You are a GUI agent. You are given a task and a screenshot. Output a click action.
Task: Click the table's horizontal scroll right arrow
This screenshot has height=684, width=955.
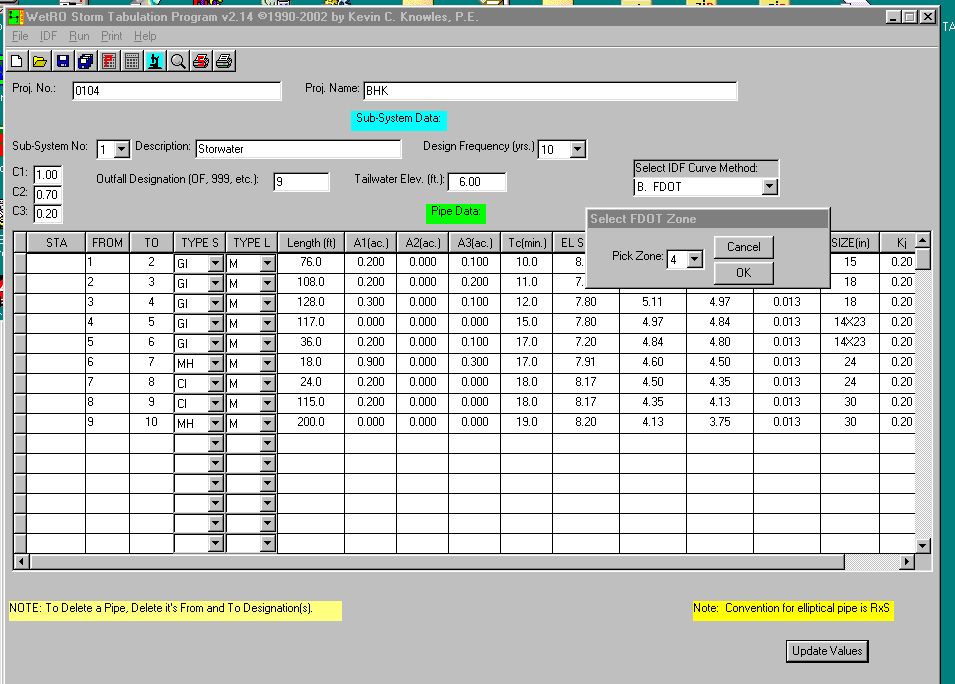click(907, 562)
